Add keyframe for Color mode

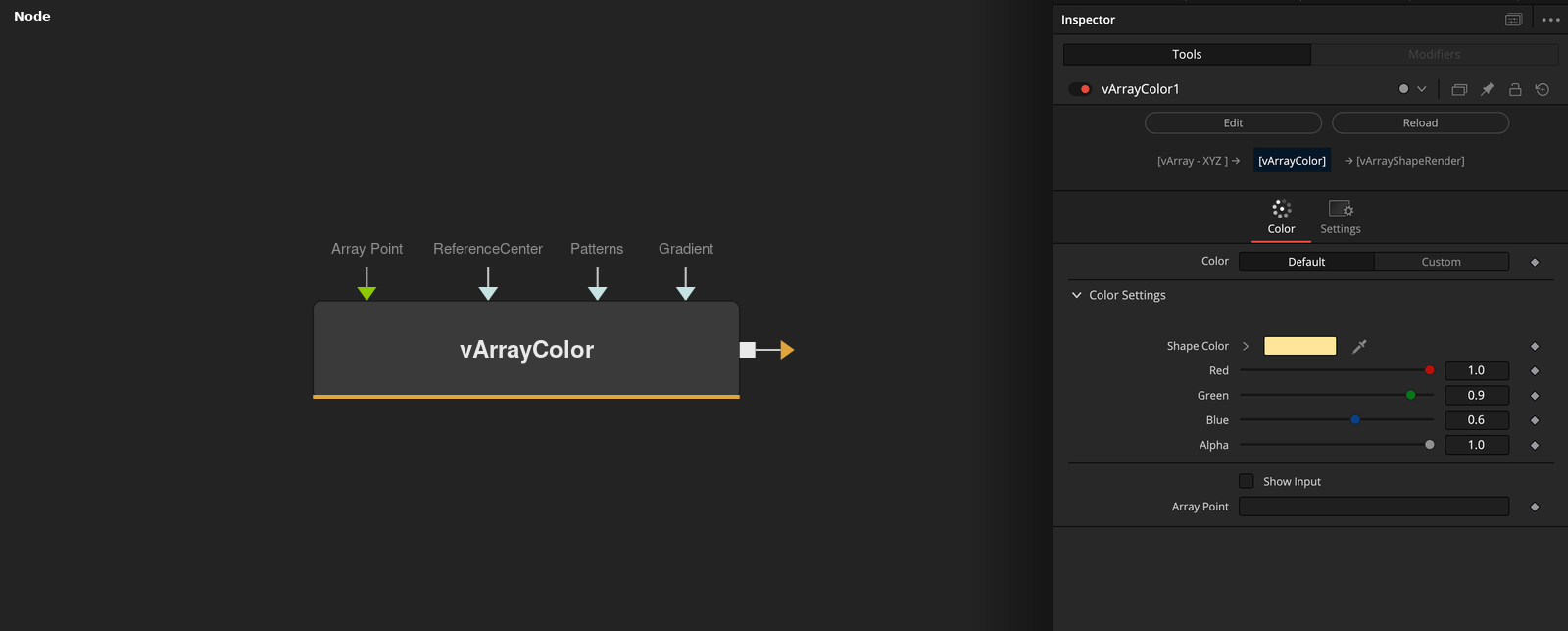(x=1535, y=262)
